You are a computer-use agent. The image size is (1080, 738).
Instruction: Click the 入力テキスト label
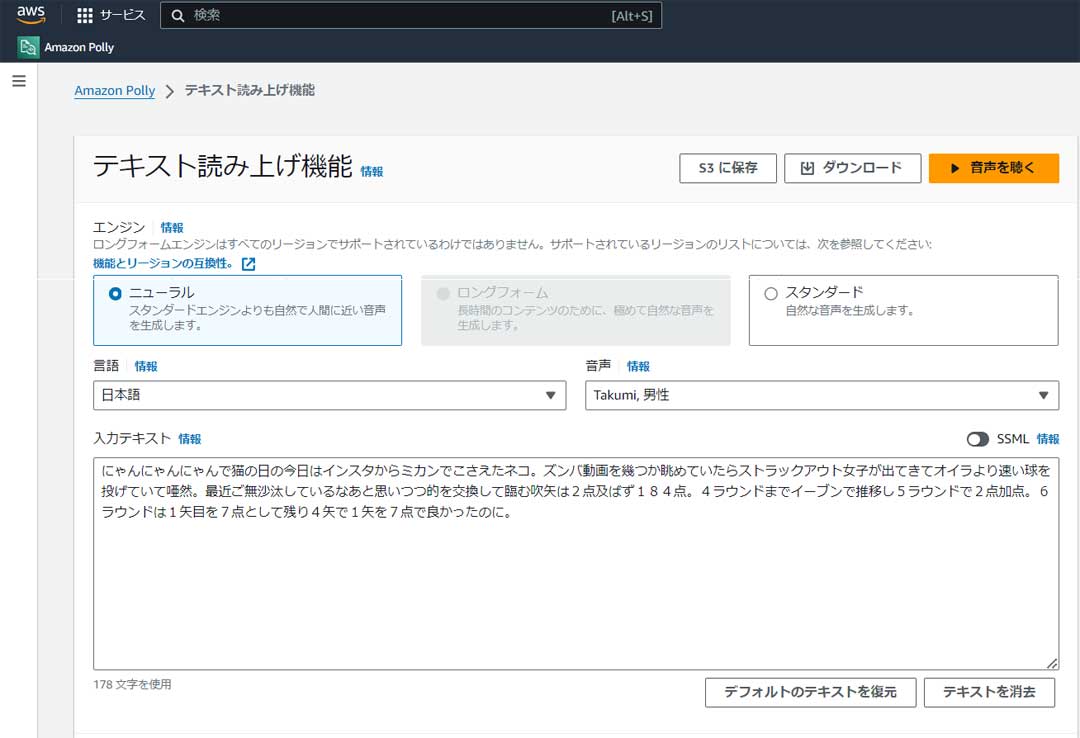pyautogui.click(x=132, y=438)
